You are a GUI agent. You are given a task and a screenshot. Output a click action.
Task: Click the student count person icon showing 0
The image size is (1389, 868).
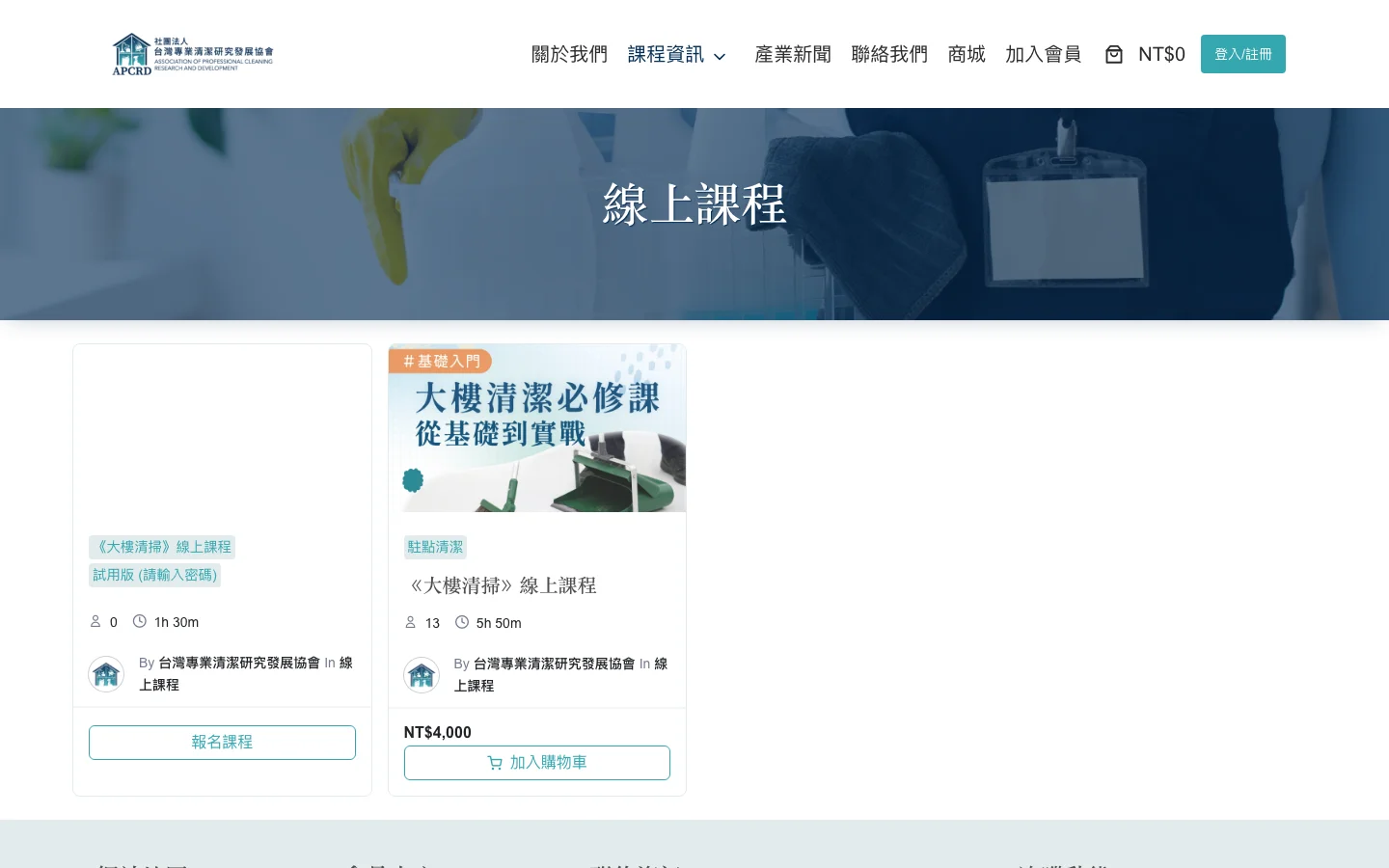coord(95,622)
